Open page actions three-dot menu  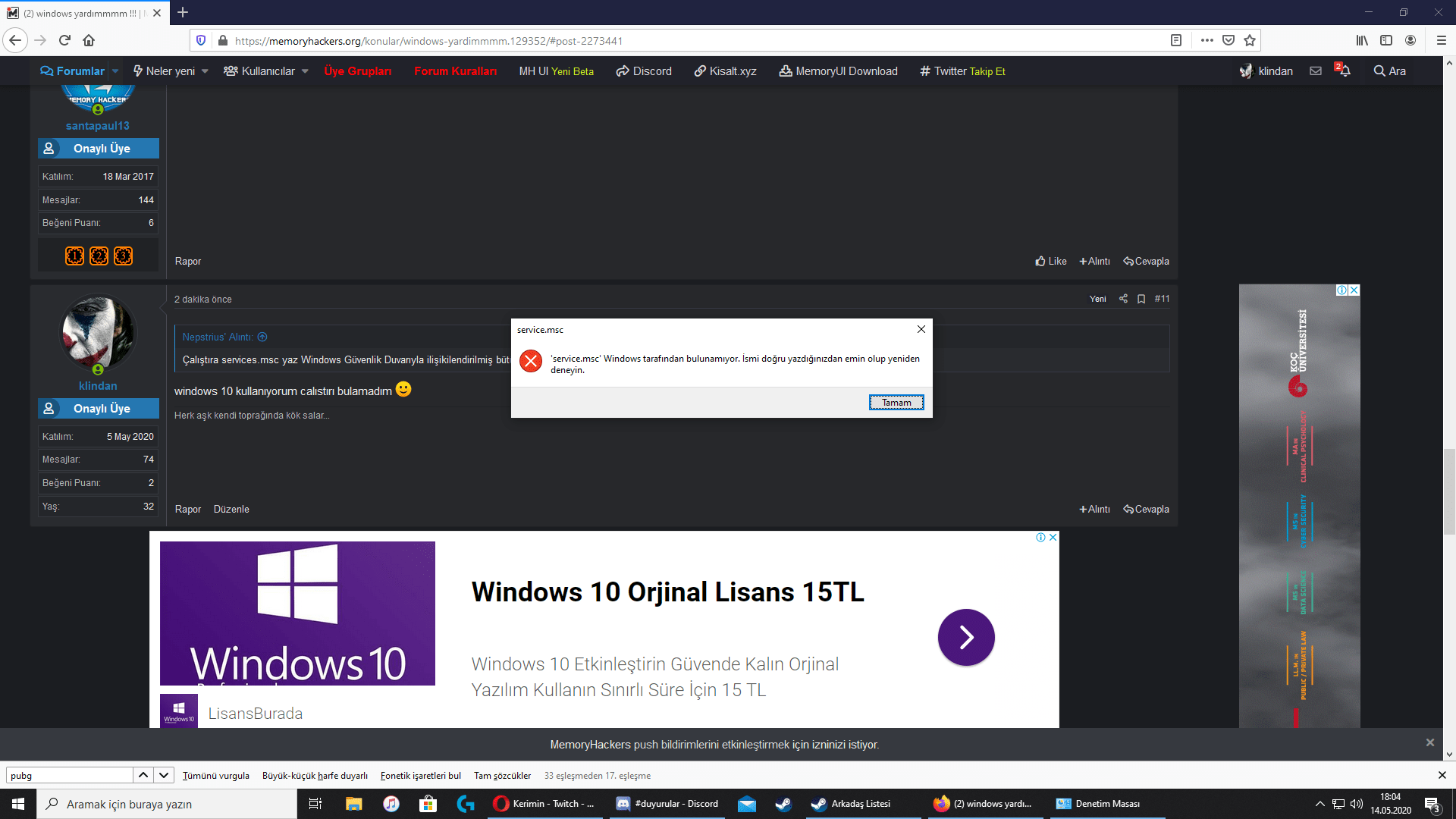[1207, 40]
